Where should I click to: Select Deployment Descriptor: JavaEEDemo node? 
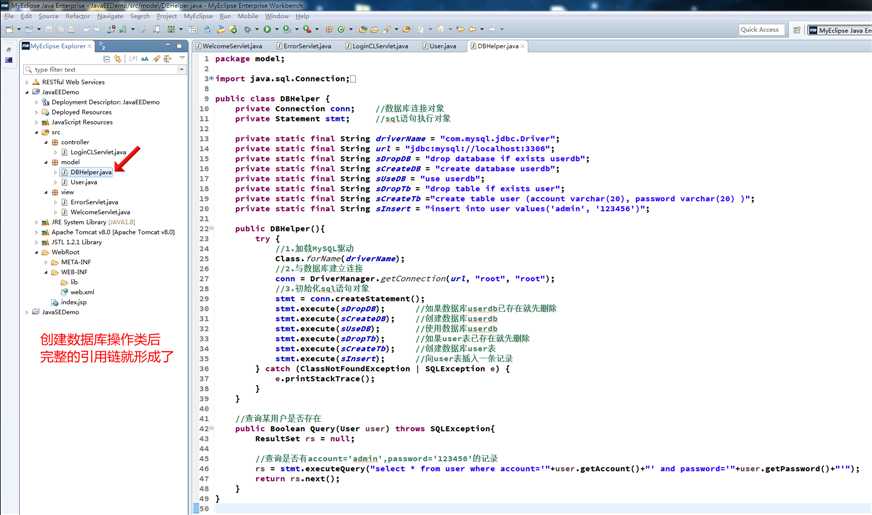[x=100, y=102]
